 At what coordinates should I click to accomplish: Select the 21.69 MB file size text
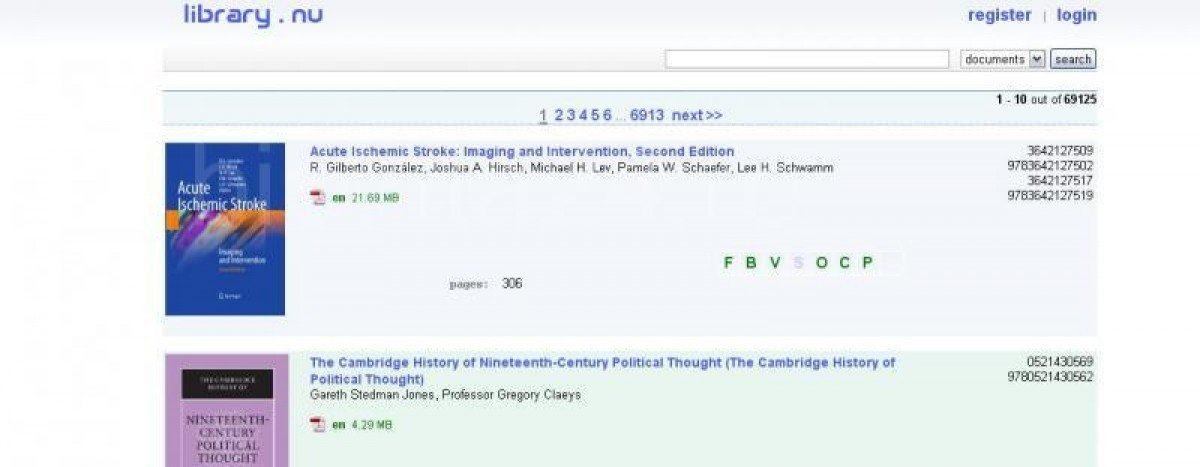pyautogui.click(x=375, y=198)
